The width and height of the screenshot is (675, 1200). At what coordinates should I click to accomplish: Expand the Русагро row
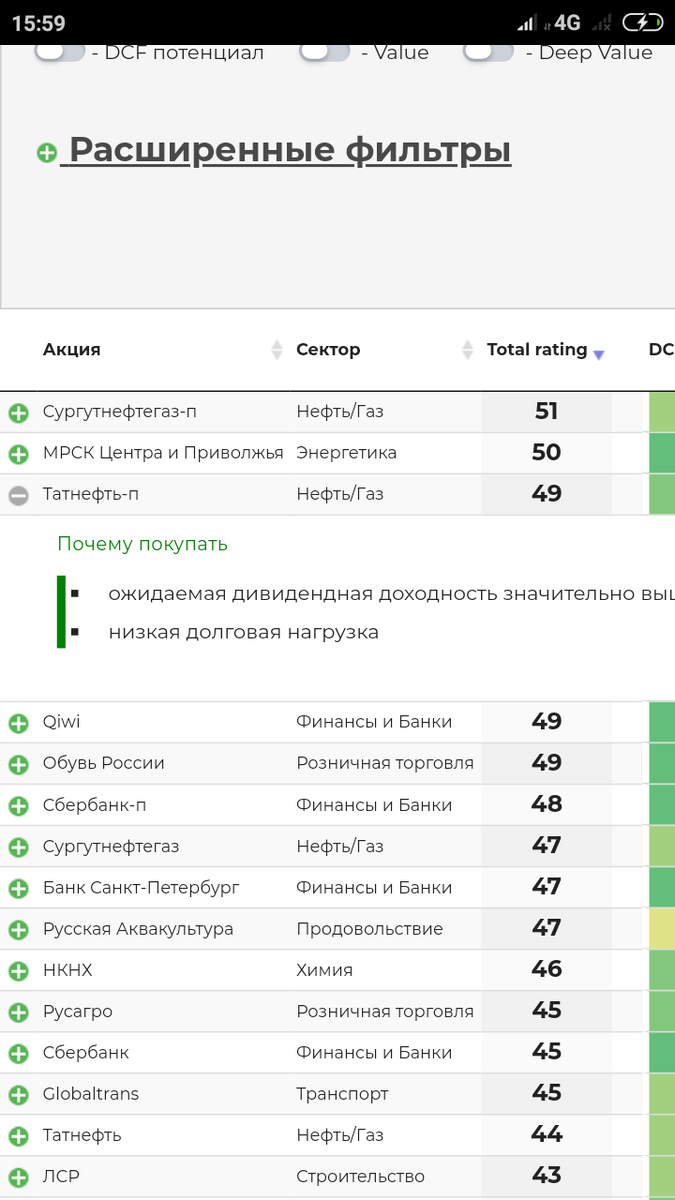click(x=18, y=1013)
